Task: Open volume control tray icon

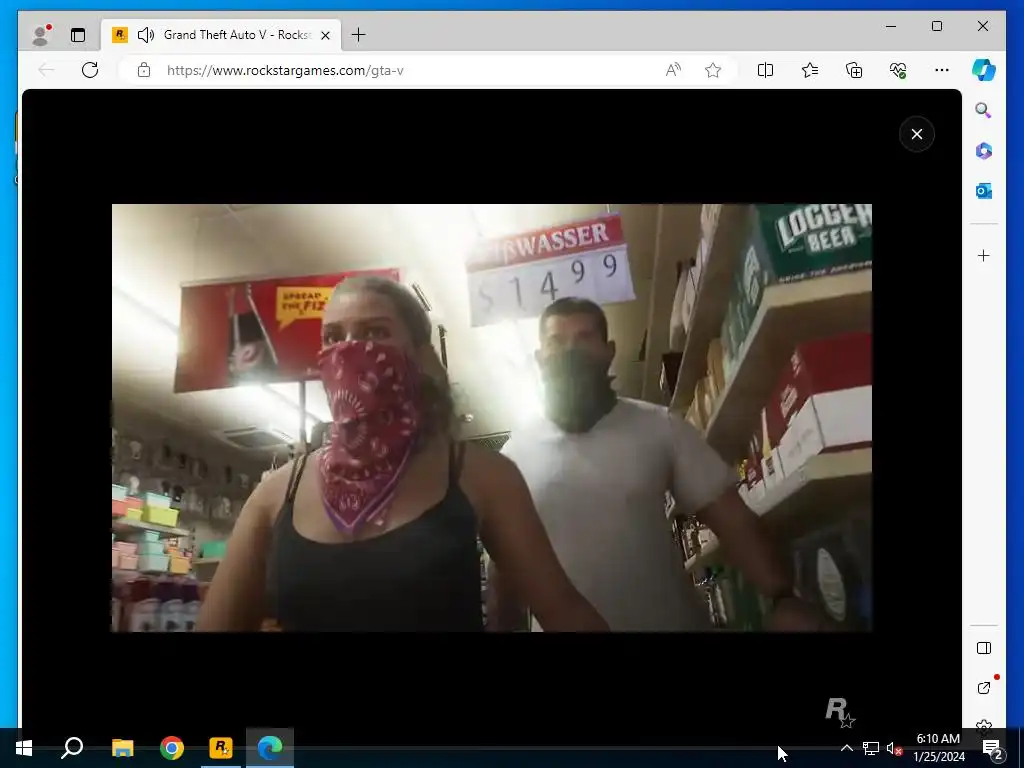Action: pos(894,748)
